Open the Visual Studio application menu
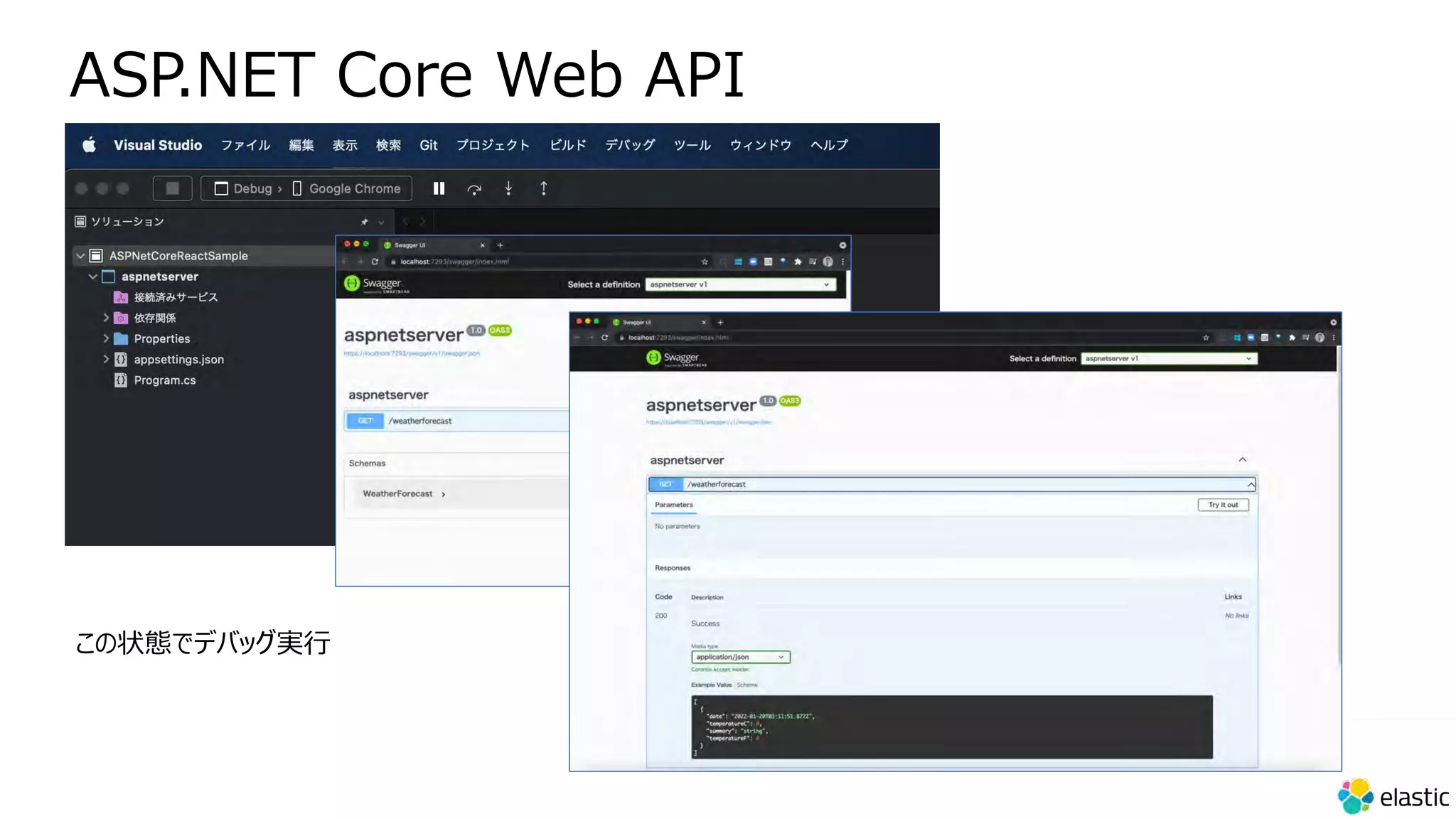Image resolution: width=1456 pixels, height=819 pixels. [x=158, y=145]
